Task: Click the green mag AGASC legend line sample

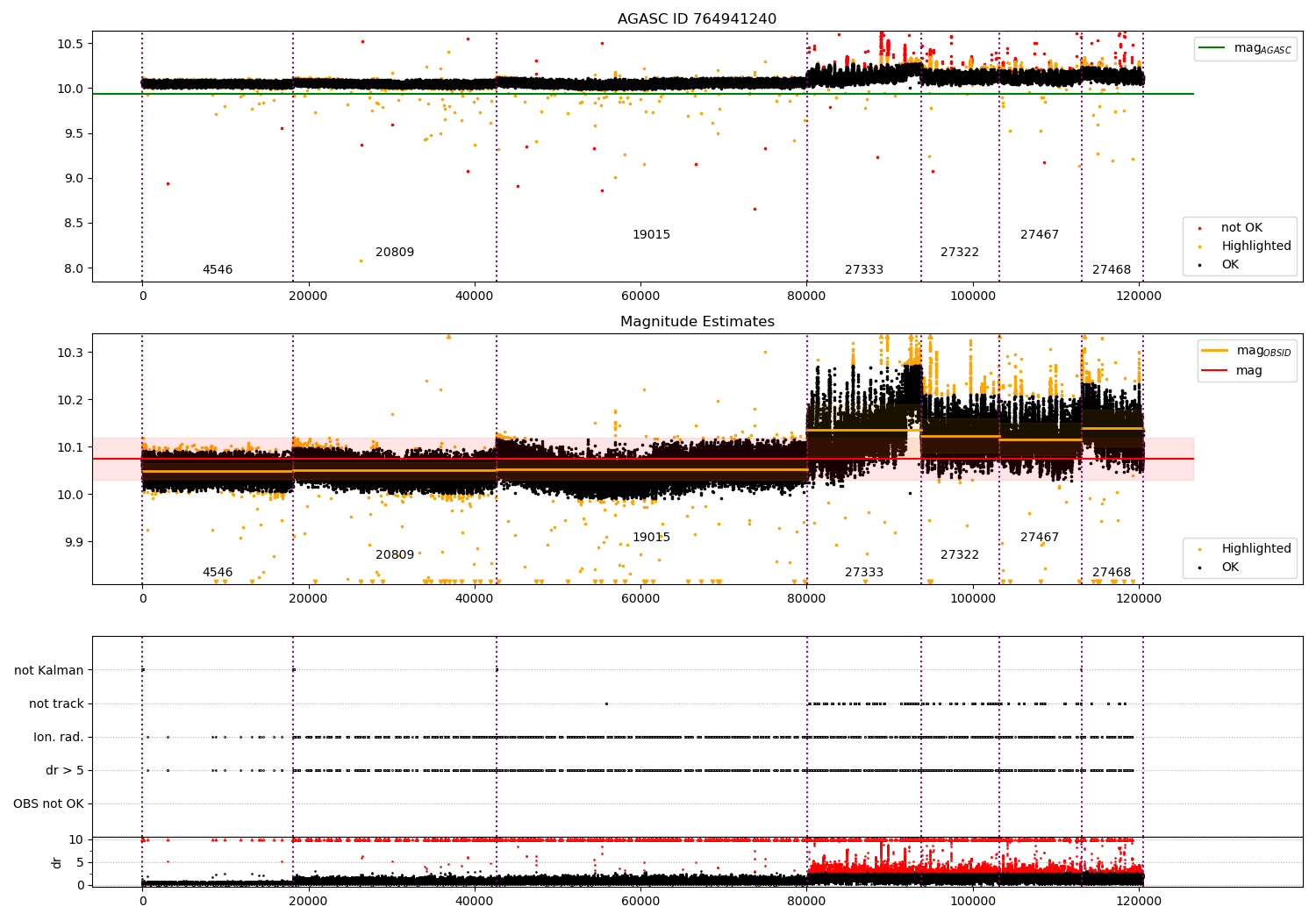Action: (x=1212, y=48)
